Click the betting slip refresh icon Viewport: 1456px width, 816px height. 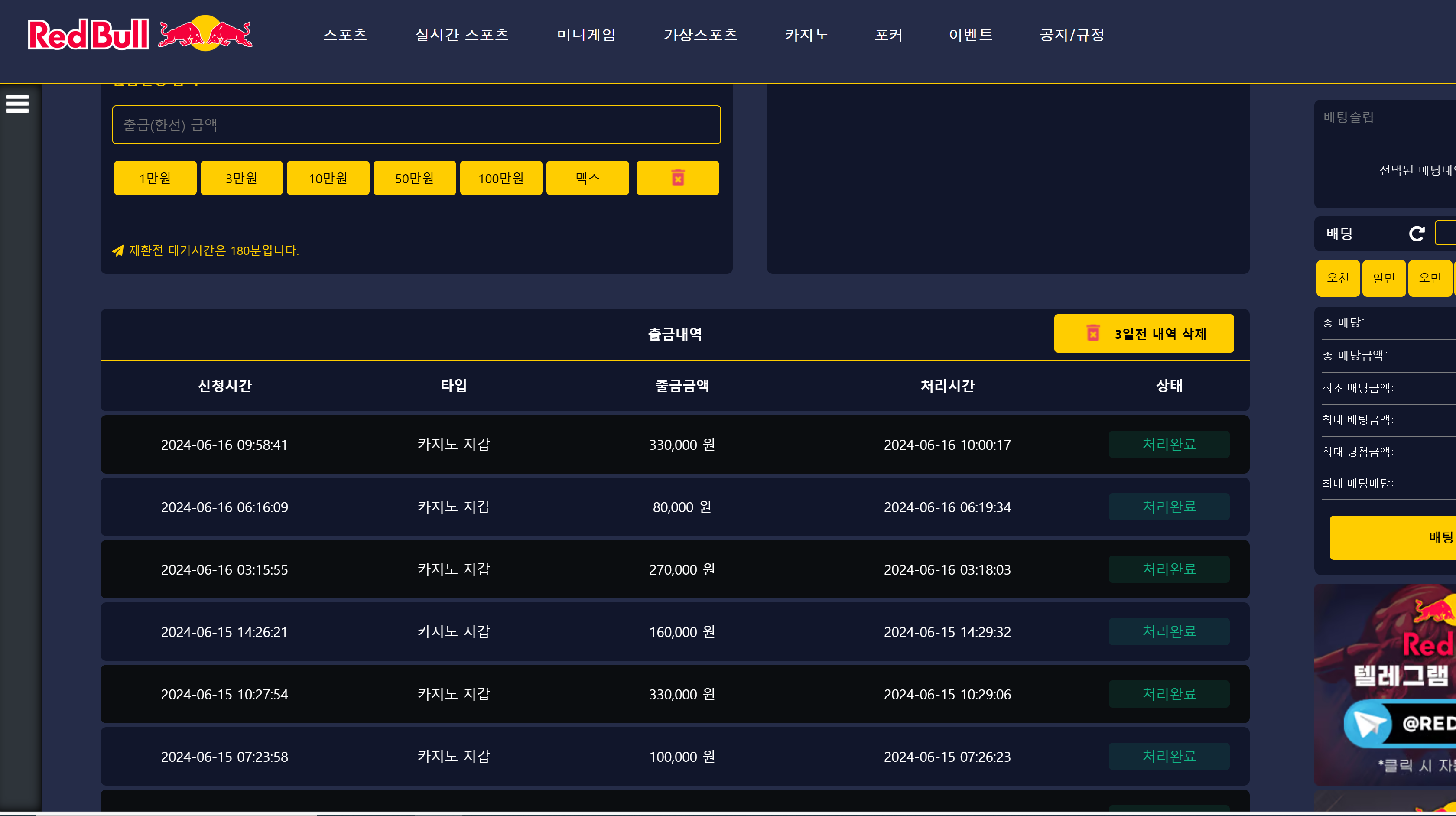pyautogui.click(x=1417, y=234)
